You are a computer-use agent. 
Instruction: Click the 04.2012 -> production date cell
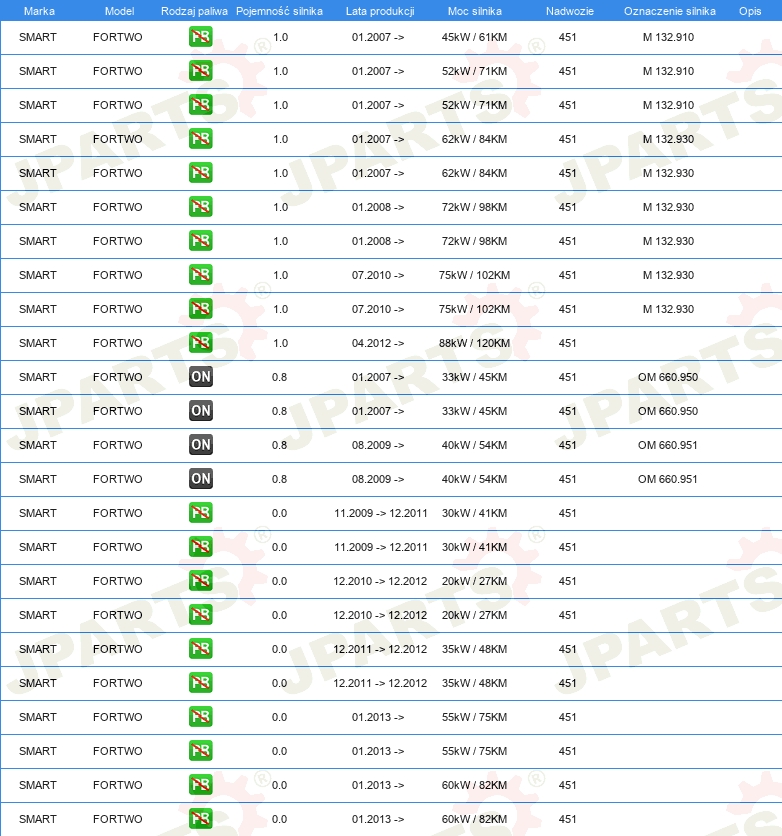378,343
